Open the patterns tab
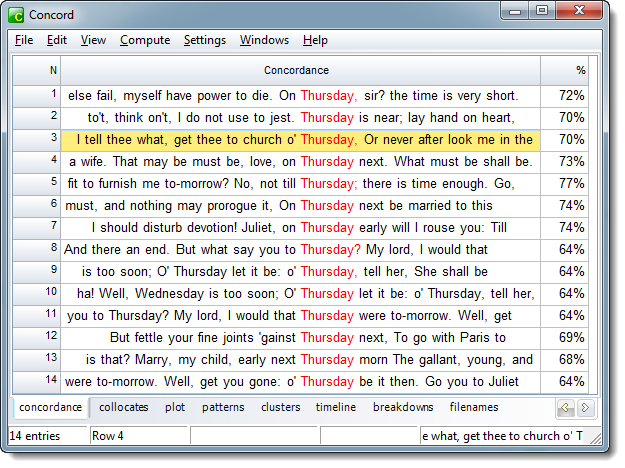Screen dimensions: 625x468 (223, 407)
